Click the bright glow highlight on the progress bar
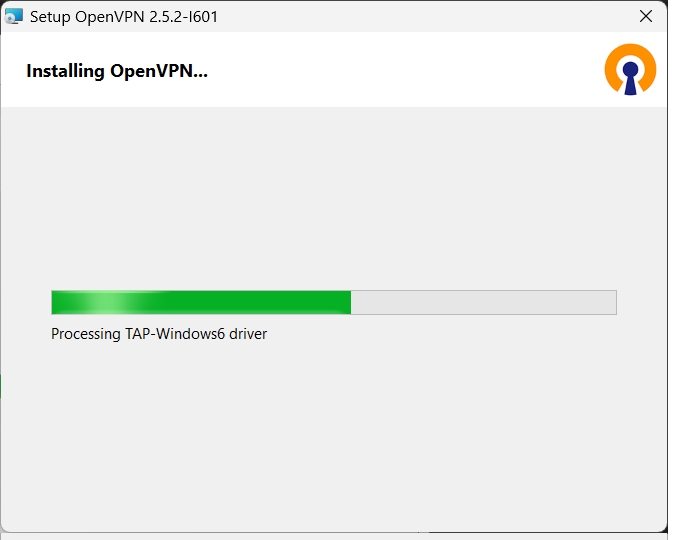 (x=108, y=302)
